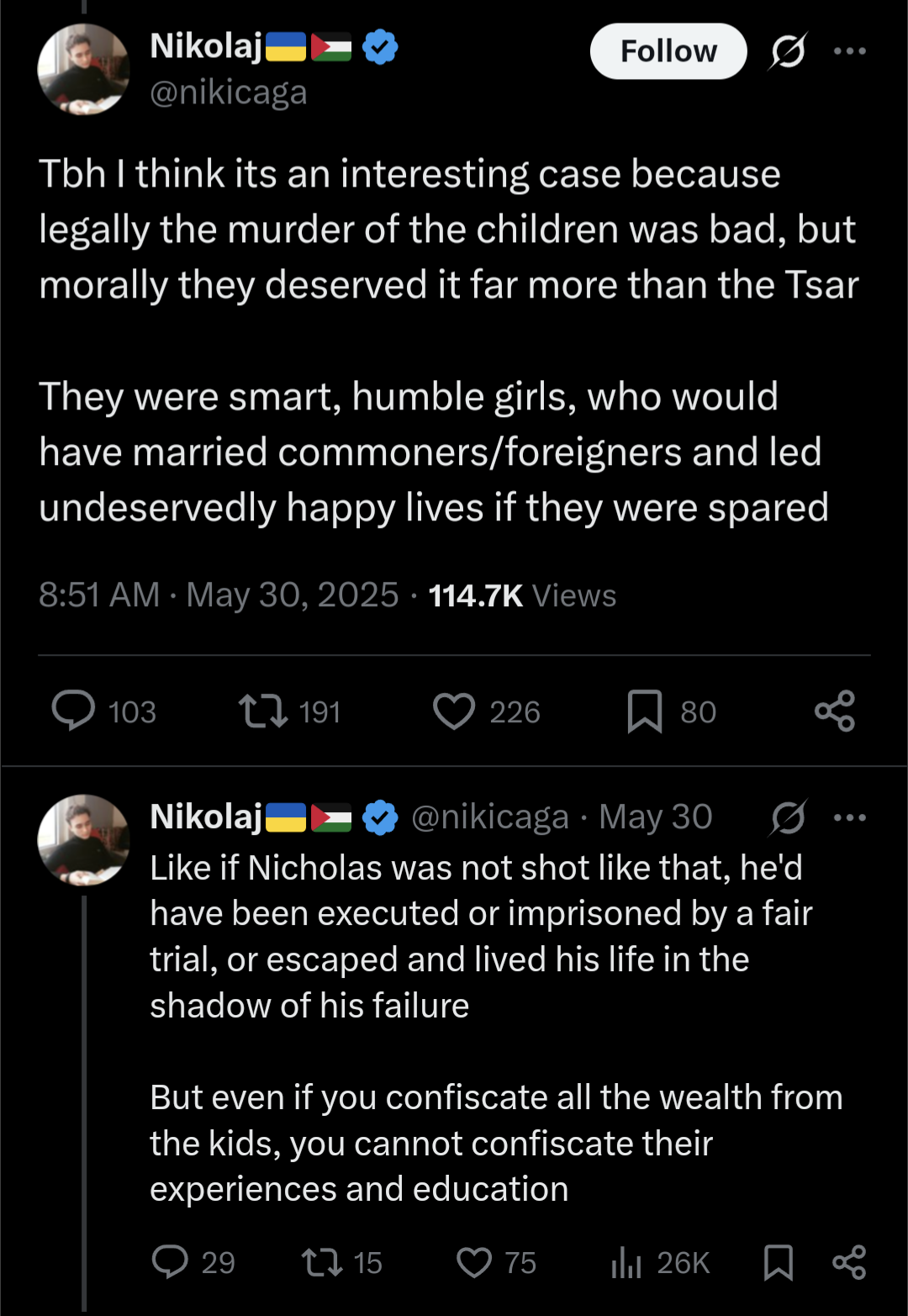Reply to the second post

171,1262
